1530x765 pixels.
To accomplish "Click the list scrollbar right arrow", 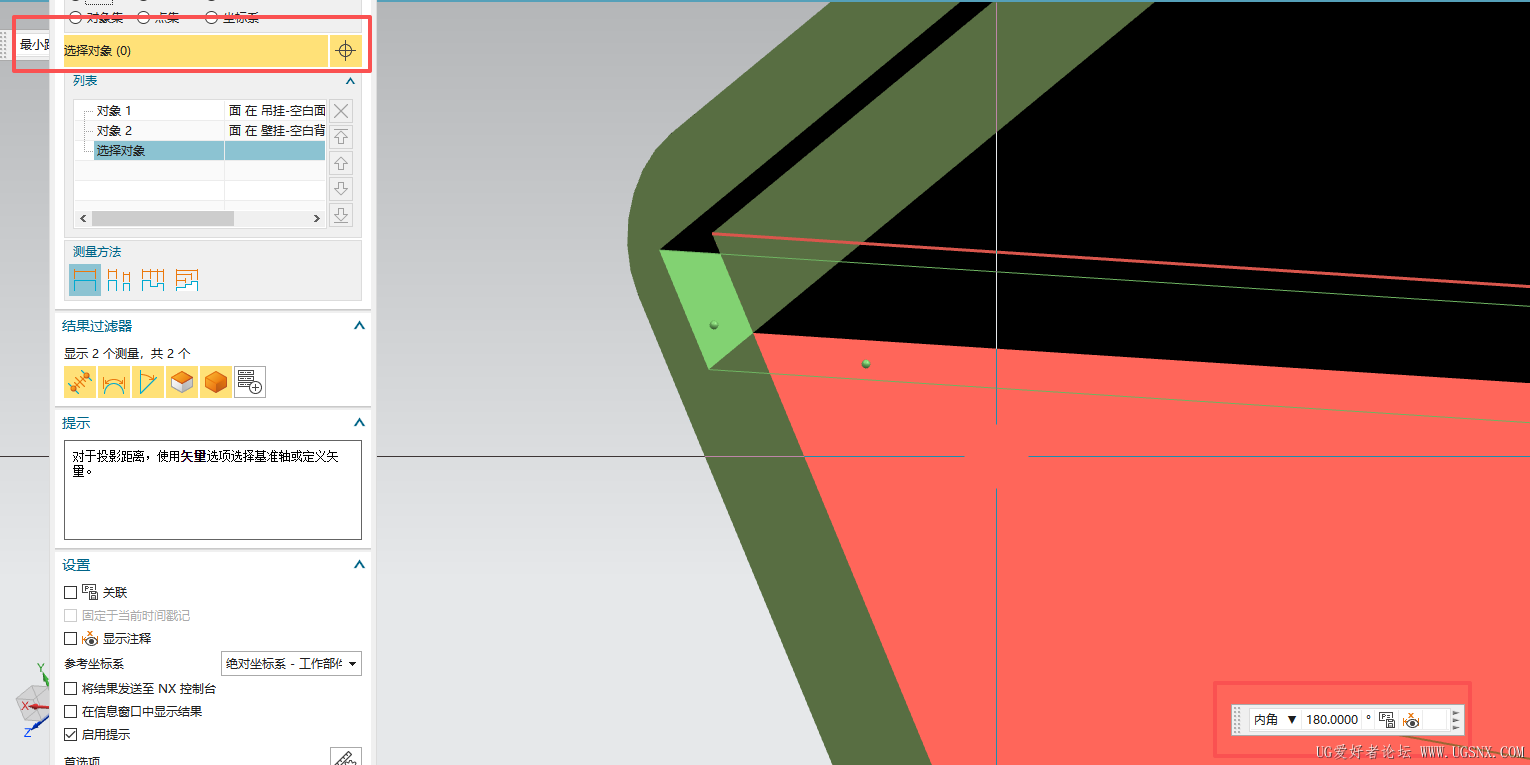I will pos(318,218).
